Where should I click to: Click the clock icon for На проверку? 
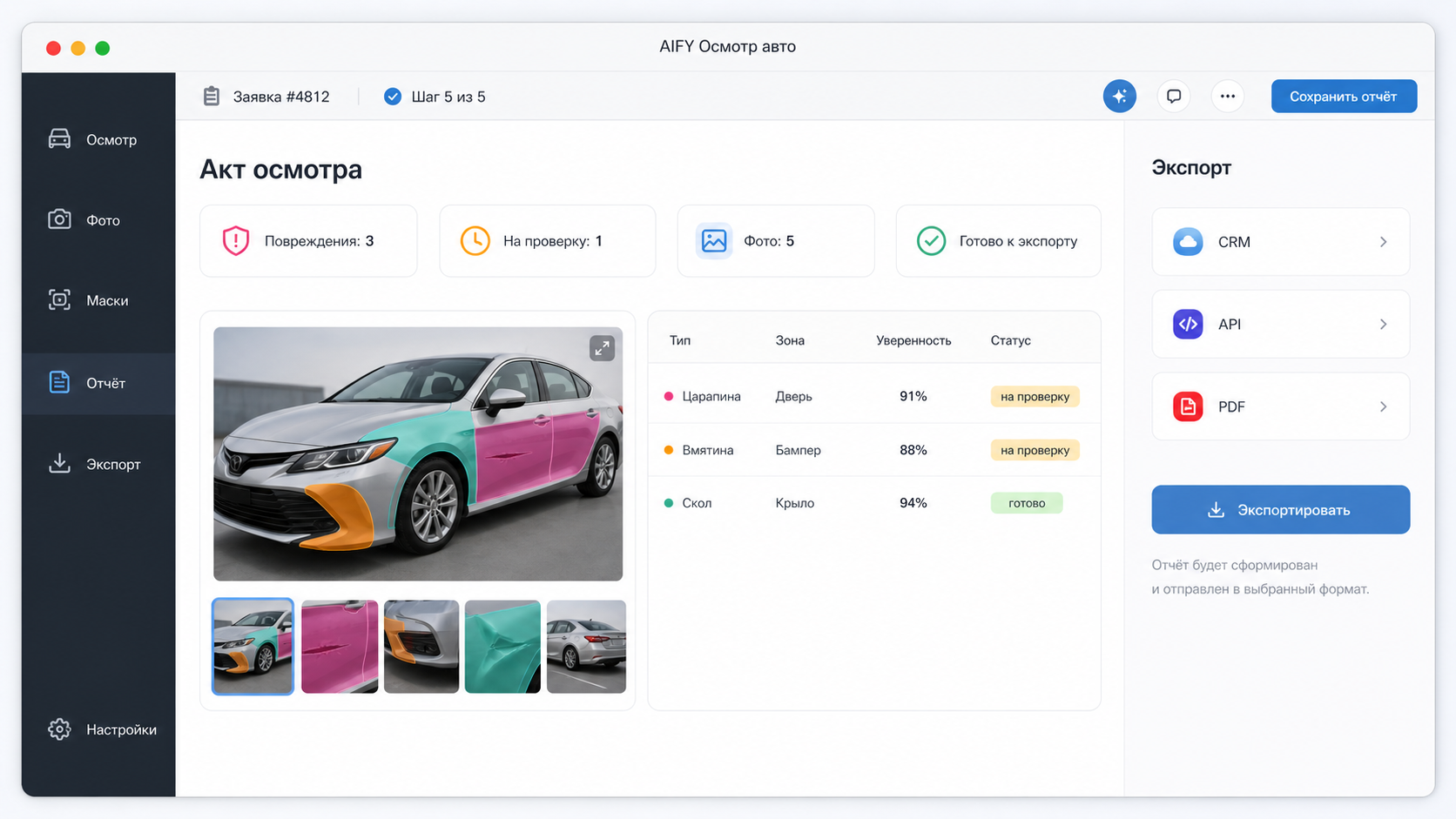[475, 241]
